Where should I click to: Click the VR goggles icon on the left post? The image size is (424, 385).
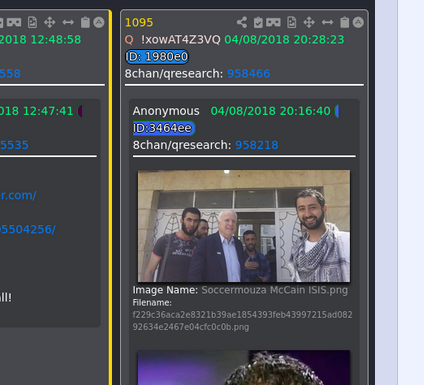point(14,22)
